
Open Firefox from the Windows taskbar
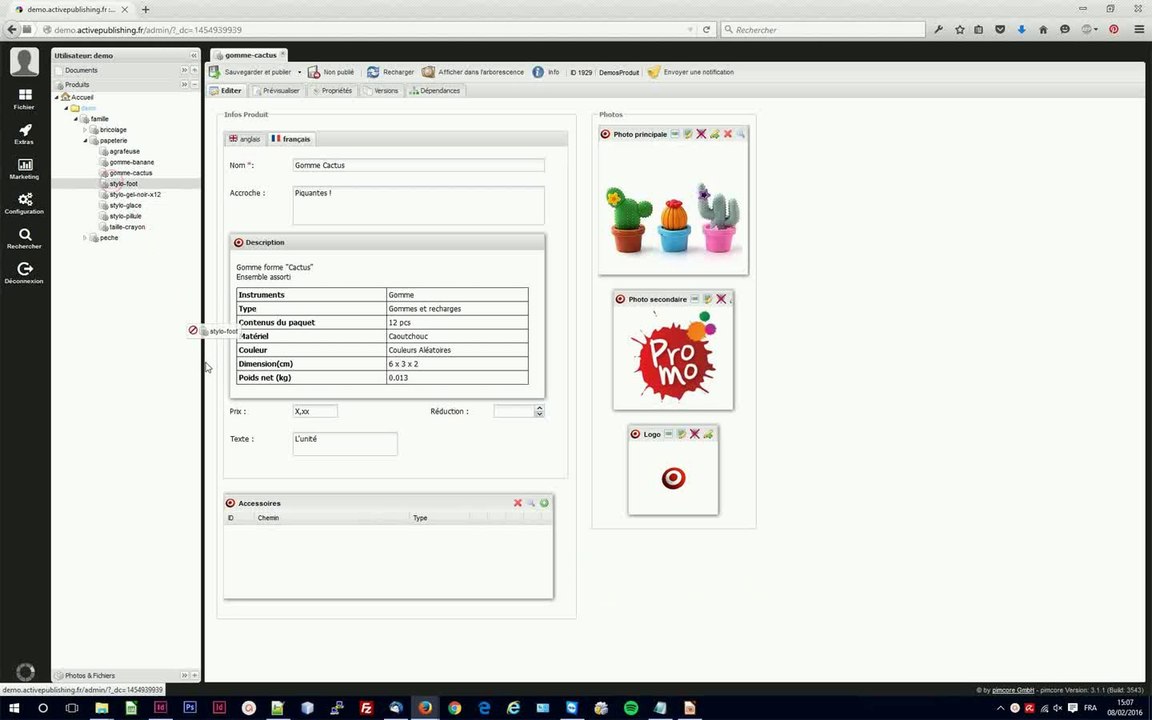click(x=425, y=708)
